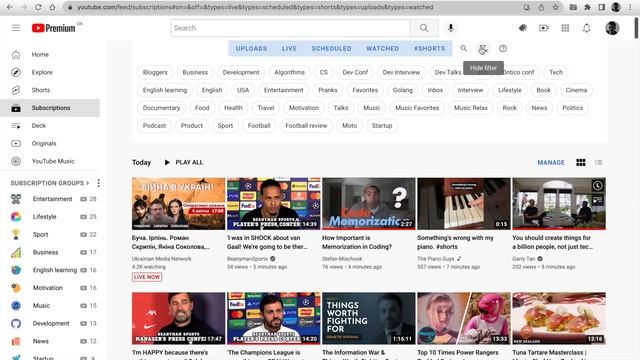Screen dimensions: 640x360
Task: Open the YouTube apps grid
Action: coord(565,28)
